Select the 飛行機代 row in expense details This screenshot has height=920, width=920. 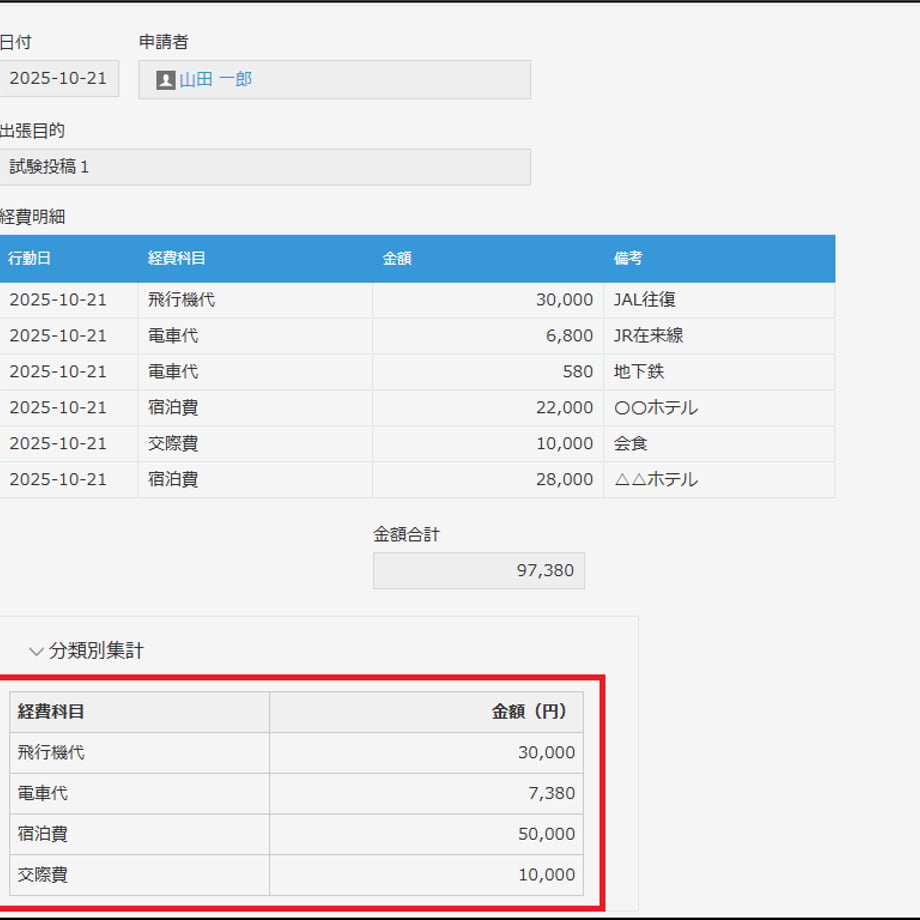tap(417, 300)
